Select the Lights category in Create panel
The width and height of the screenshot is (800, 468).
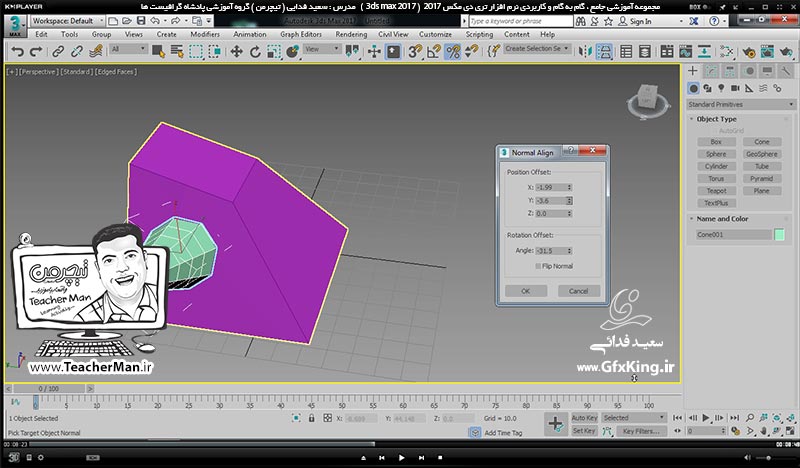pyautogui.click(x=721, y=88)
